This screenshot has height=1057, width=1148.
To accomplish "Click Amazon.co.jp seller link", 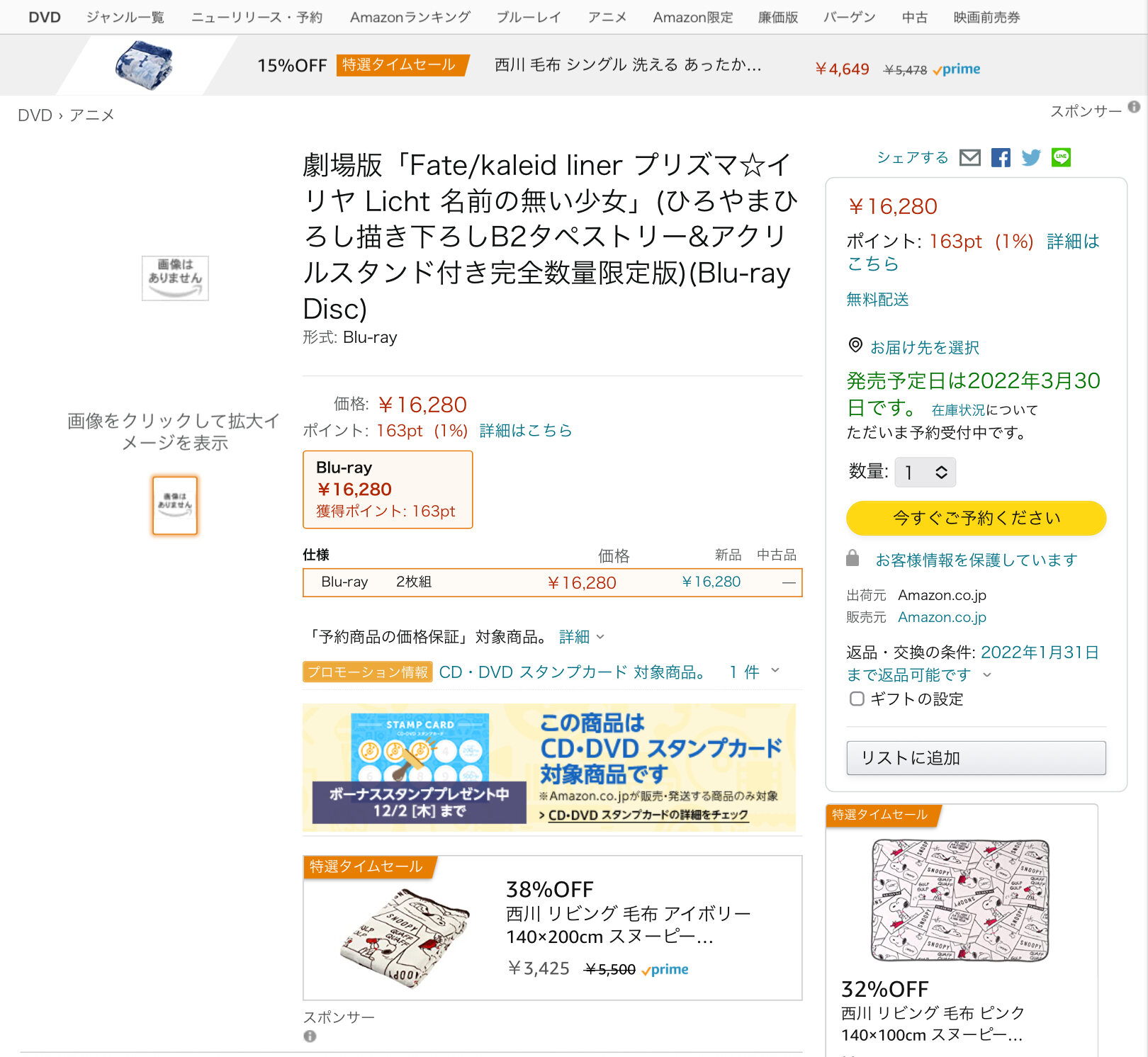I will click(942, 617).
